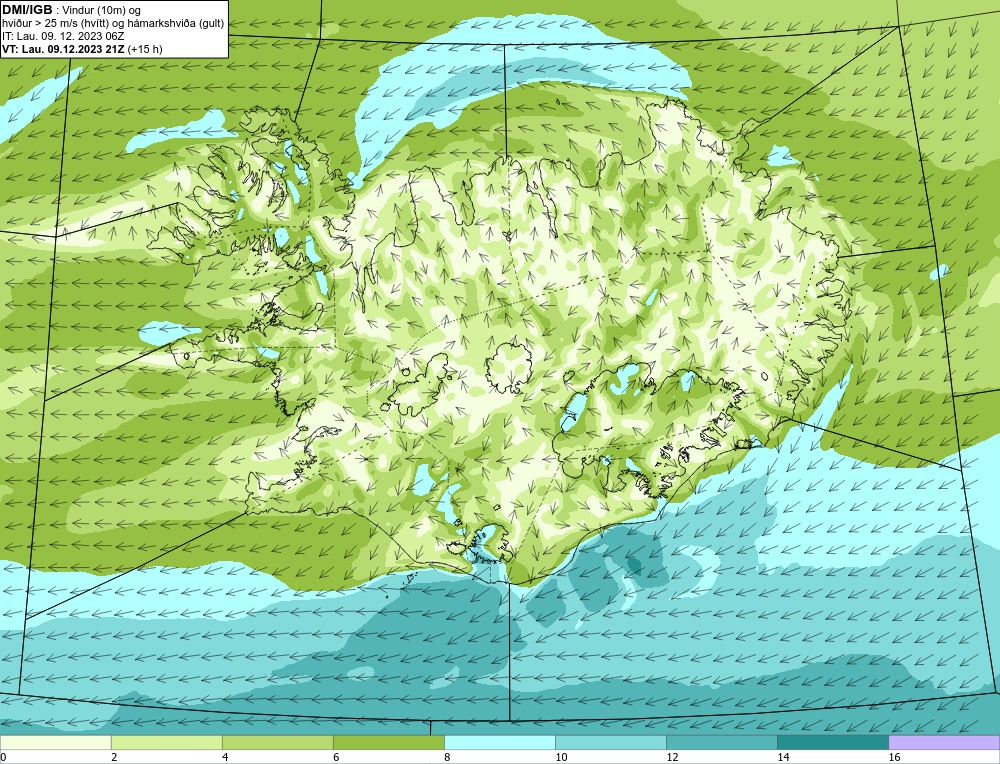Click the teal 12–14 m/s legend swatch
Image resolution: width=1000 pixels, height=764 pixels.
click(721, 742)
